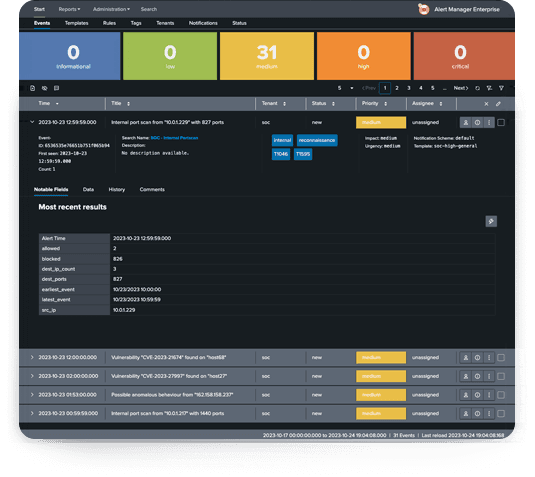This screenshot has height=477, width=535.
Task: Open more options on CVE-2023-21674 row
Action: point(489,357)
